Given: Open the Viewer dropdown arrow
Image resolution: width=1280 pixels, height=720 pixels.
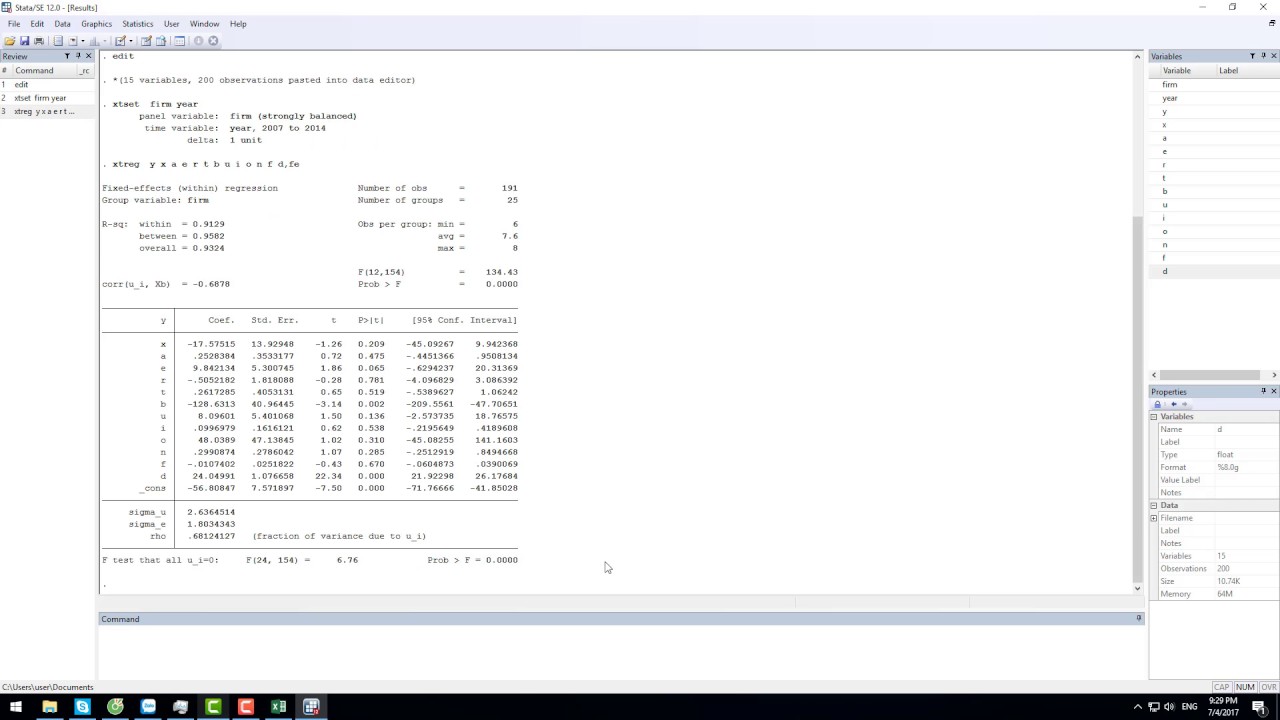Looking at the screenshot, I should pyautogui.click(x=83, y=41).
